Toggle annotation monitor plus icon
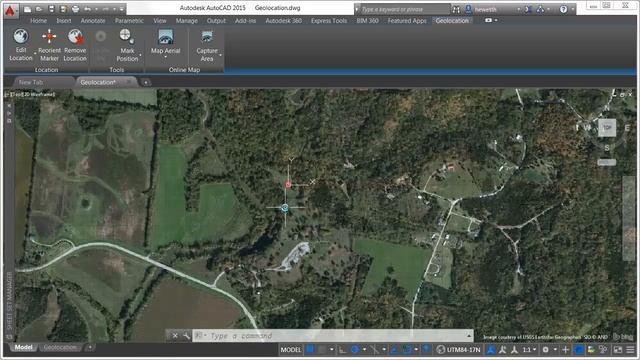This screenshot has height=360, width=640. pyautogui.click(x=565, y=350)
